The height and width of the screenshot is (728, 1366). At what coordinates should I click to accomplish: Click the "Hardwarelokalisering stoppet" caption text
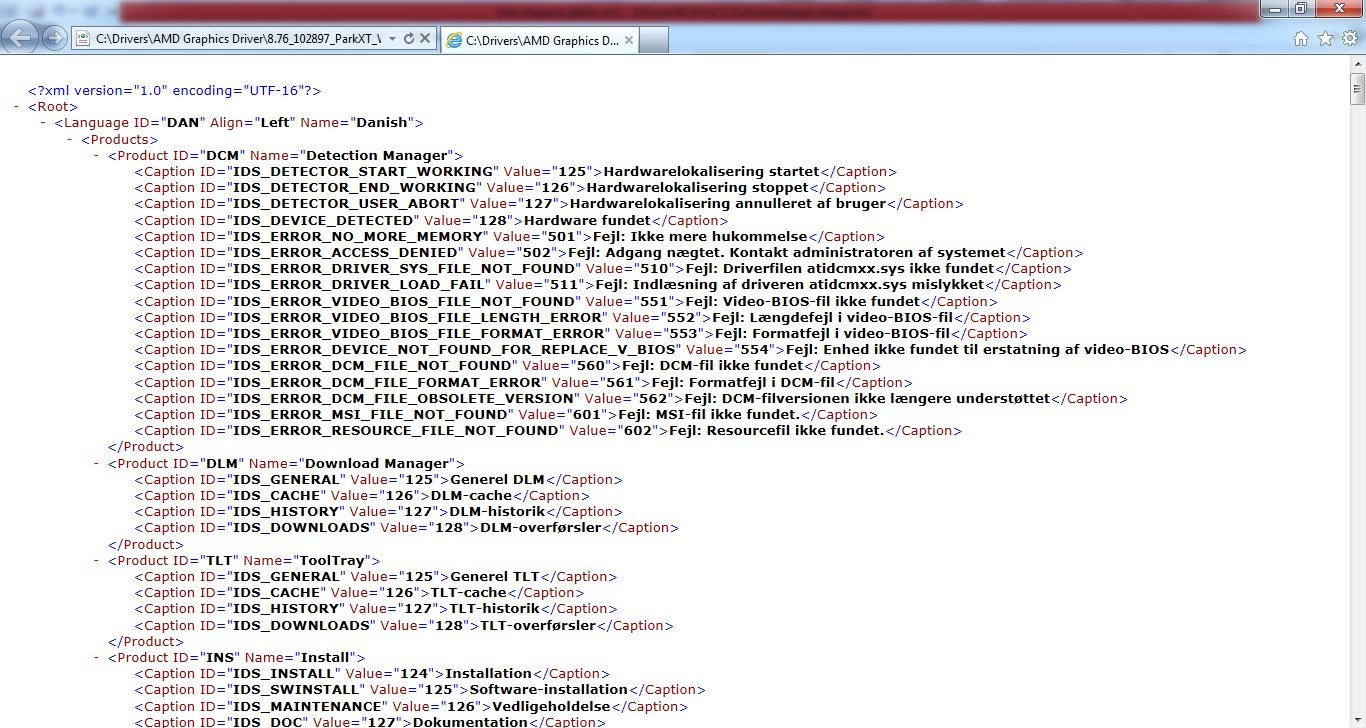click(697, 187)
